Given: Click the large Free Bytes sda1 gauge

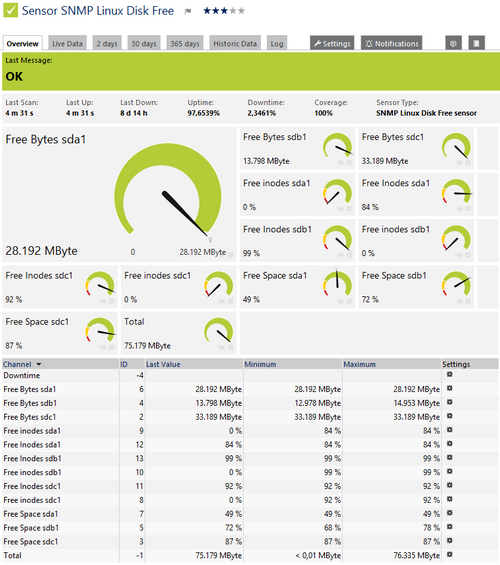Looking at the screenshot, I should point(168,191).
